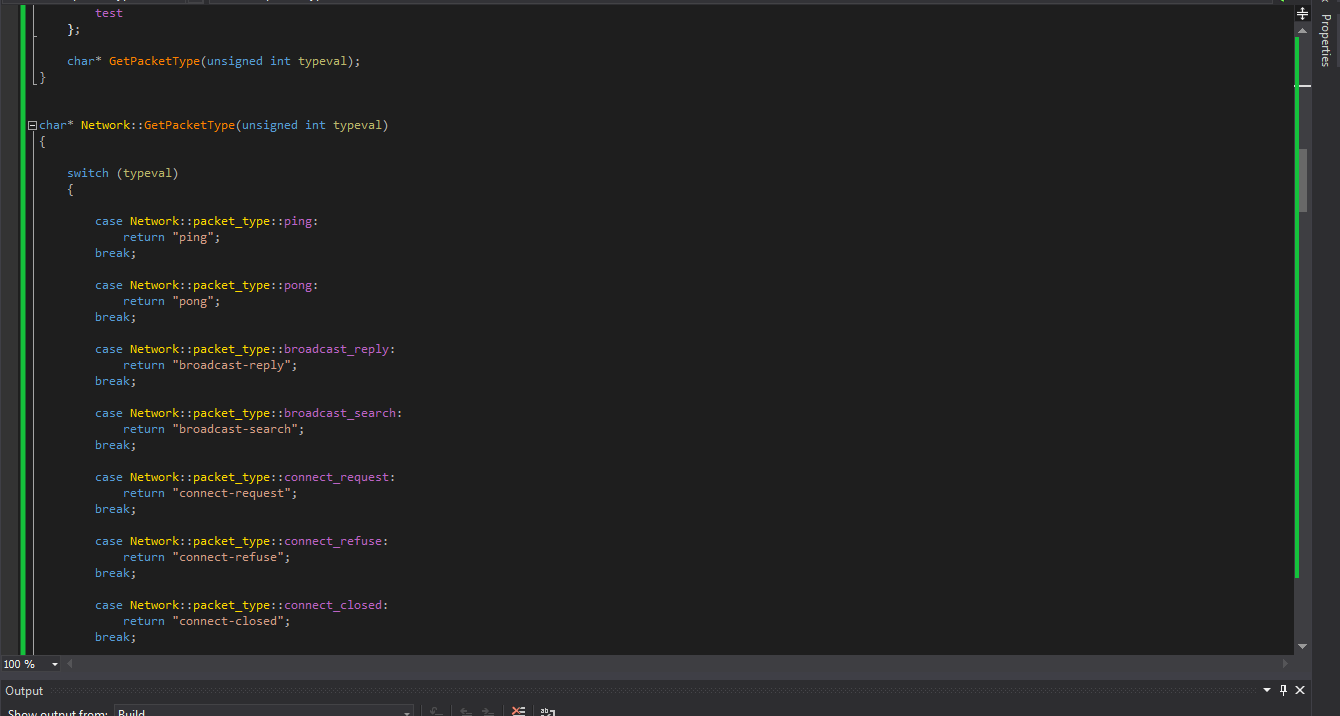Click the line return "pong";

pos(171,301)
